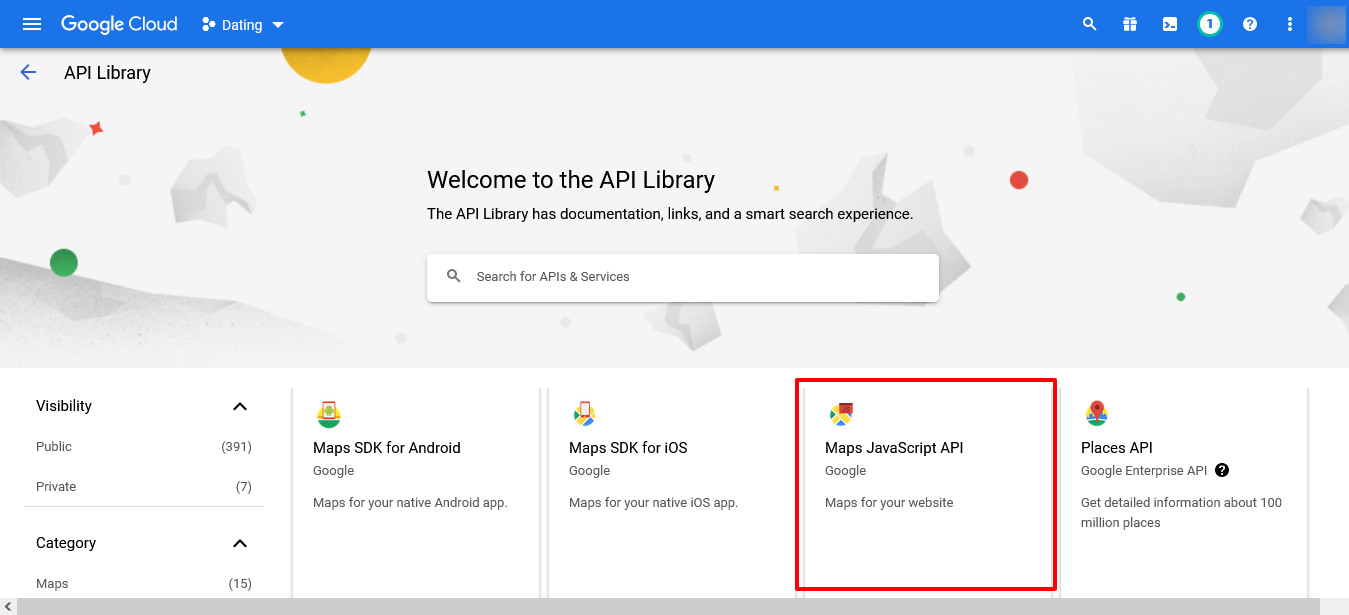Click the Welcome to the API Library heading
Image resolution: width=1349 pixels, height=615 pixels.
coord(571,180)
